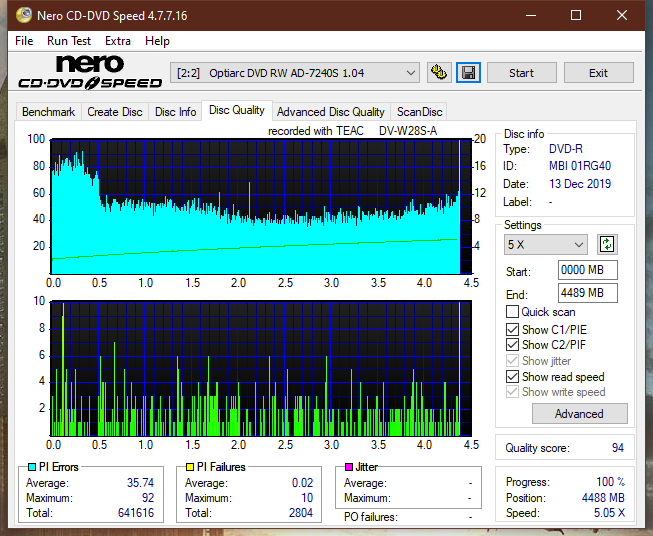Open the Optiarc drive selection dropdown
The image size is (653, 536).
coord(294,73)
